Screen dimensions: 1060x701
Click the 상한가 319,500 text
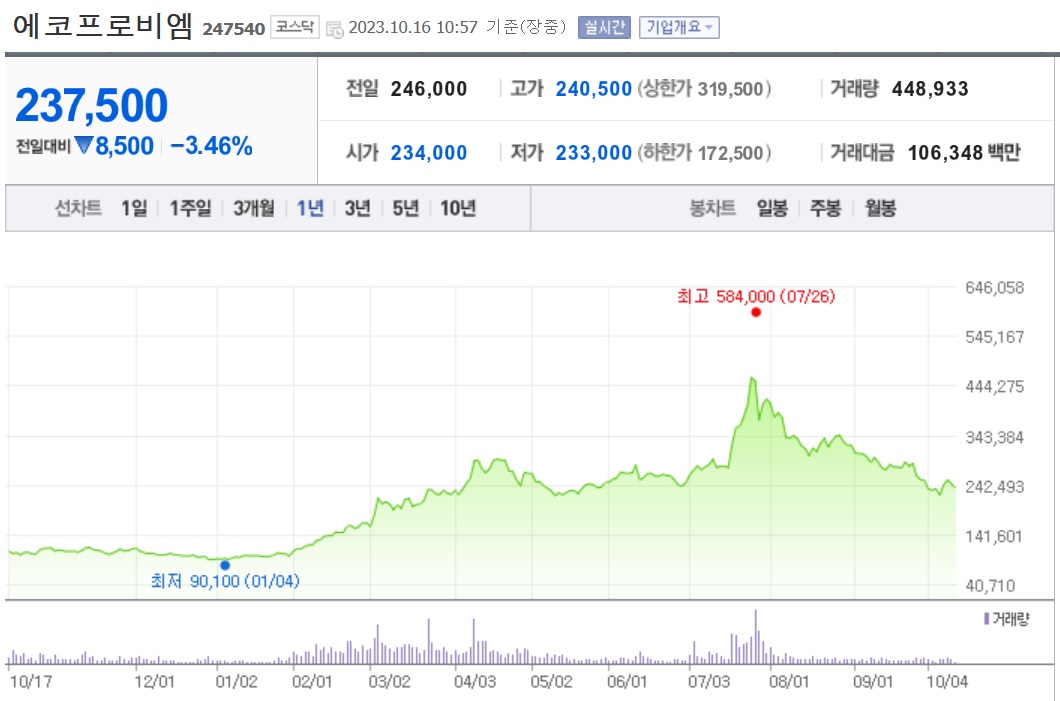(704, 89)
